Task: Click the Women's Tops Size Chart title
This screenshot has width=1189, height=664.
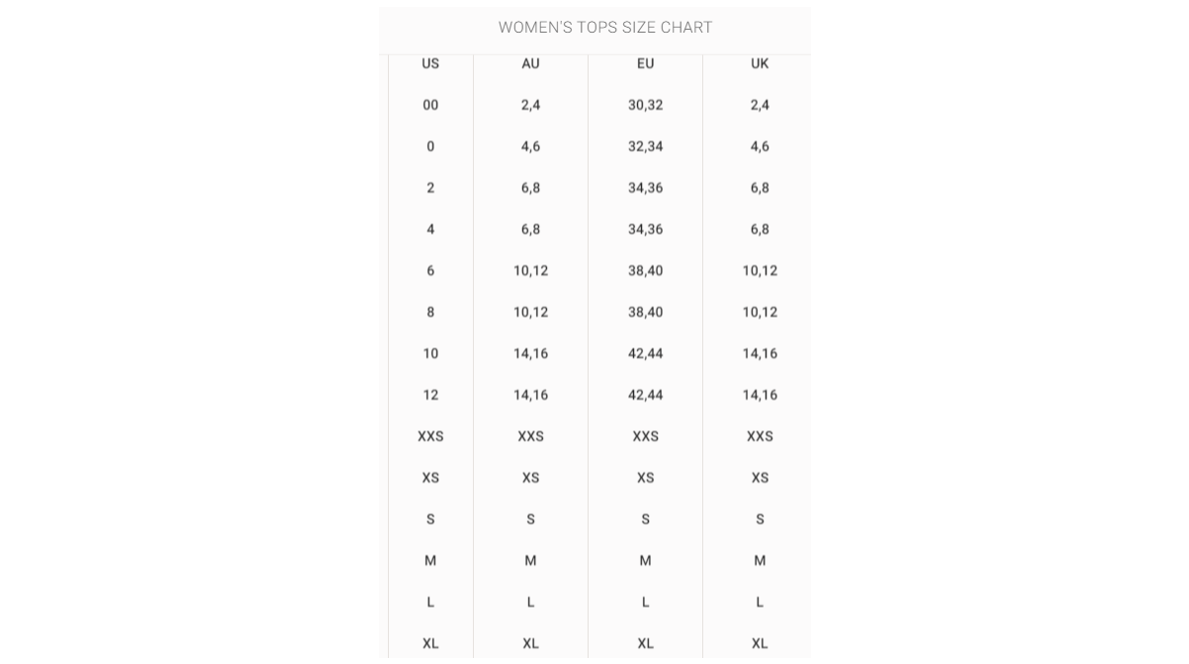Action: point(605,27)
